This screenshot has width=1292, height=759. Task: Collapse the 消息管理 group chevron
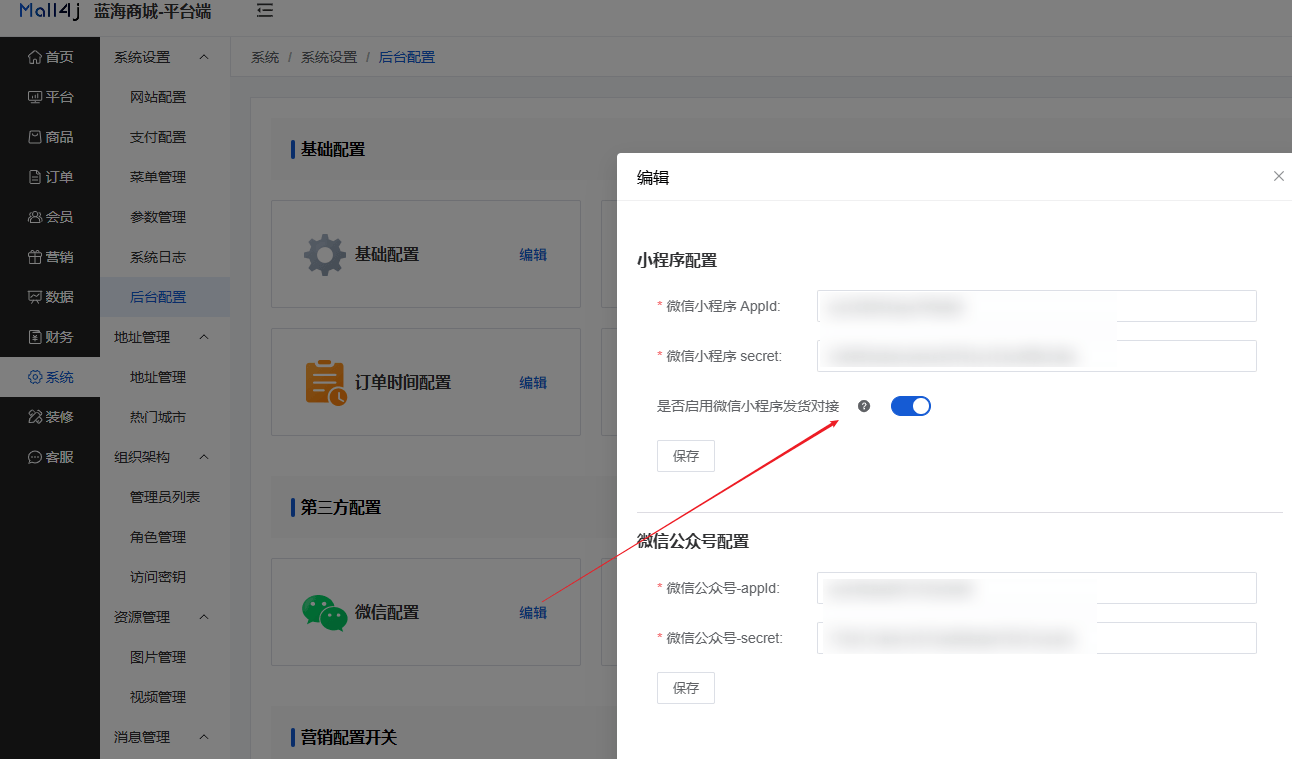pos(204,737)
